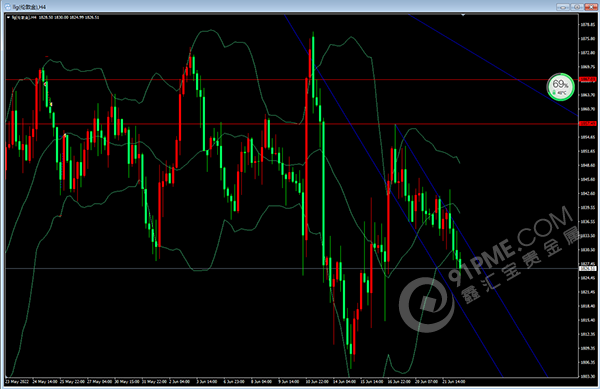The image size is (600, 389).
Task: Click the chart shift triangle marker at top
Action: tap(463, 15)
